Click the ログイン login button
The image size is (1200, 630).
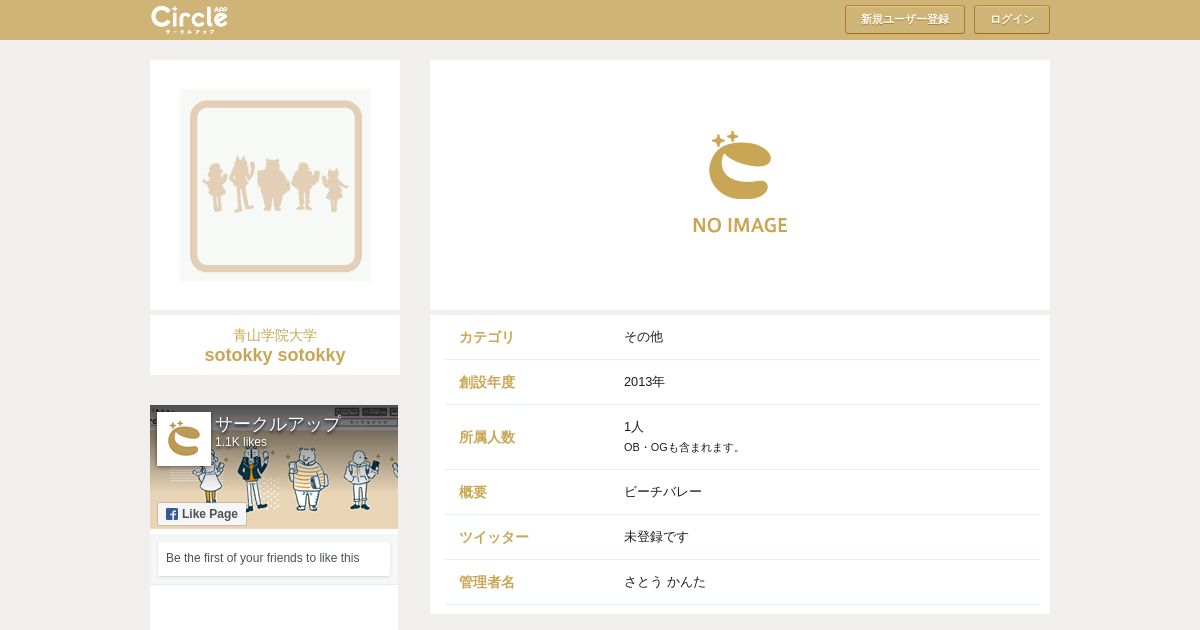(x=1012, y=19)
